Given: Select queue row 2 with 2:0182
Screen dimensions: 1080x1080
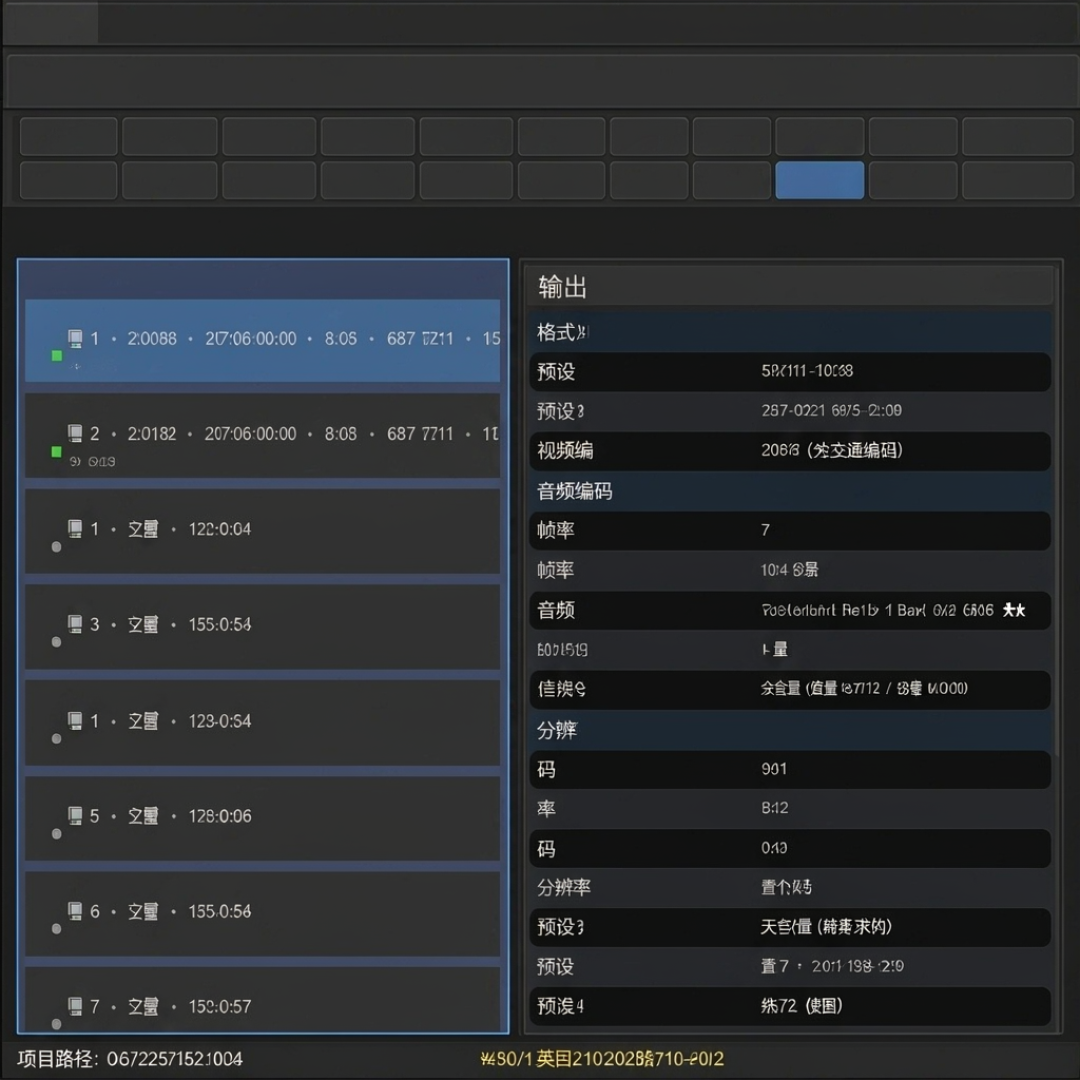Looking at the screenshot, I should 262,435.
